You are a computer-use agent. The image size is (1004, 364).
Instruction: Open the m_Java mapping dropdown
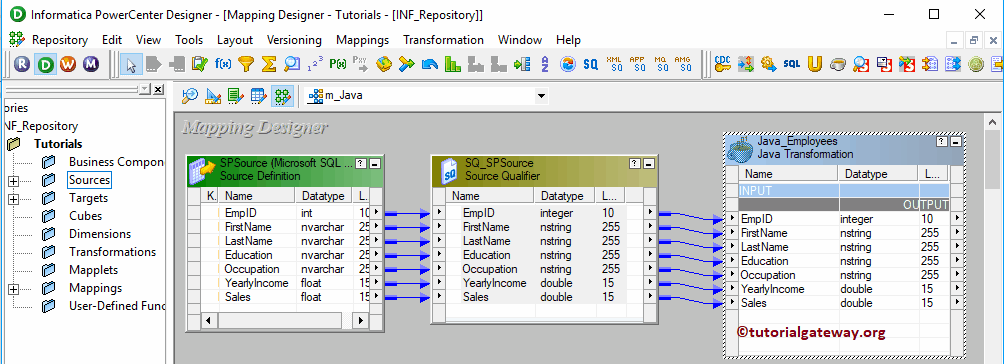point(541,96)
